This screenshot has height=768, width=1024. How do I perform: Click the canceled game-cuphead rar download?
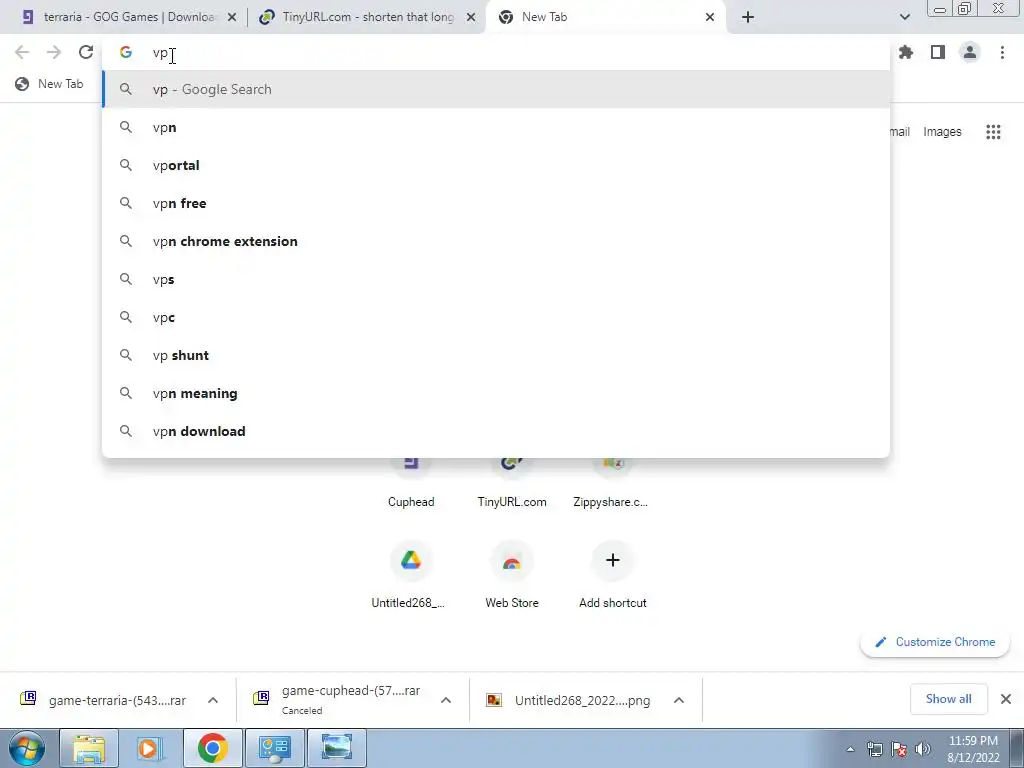click(x=338, y=700)
